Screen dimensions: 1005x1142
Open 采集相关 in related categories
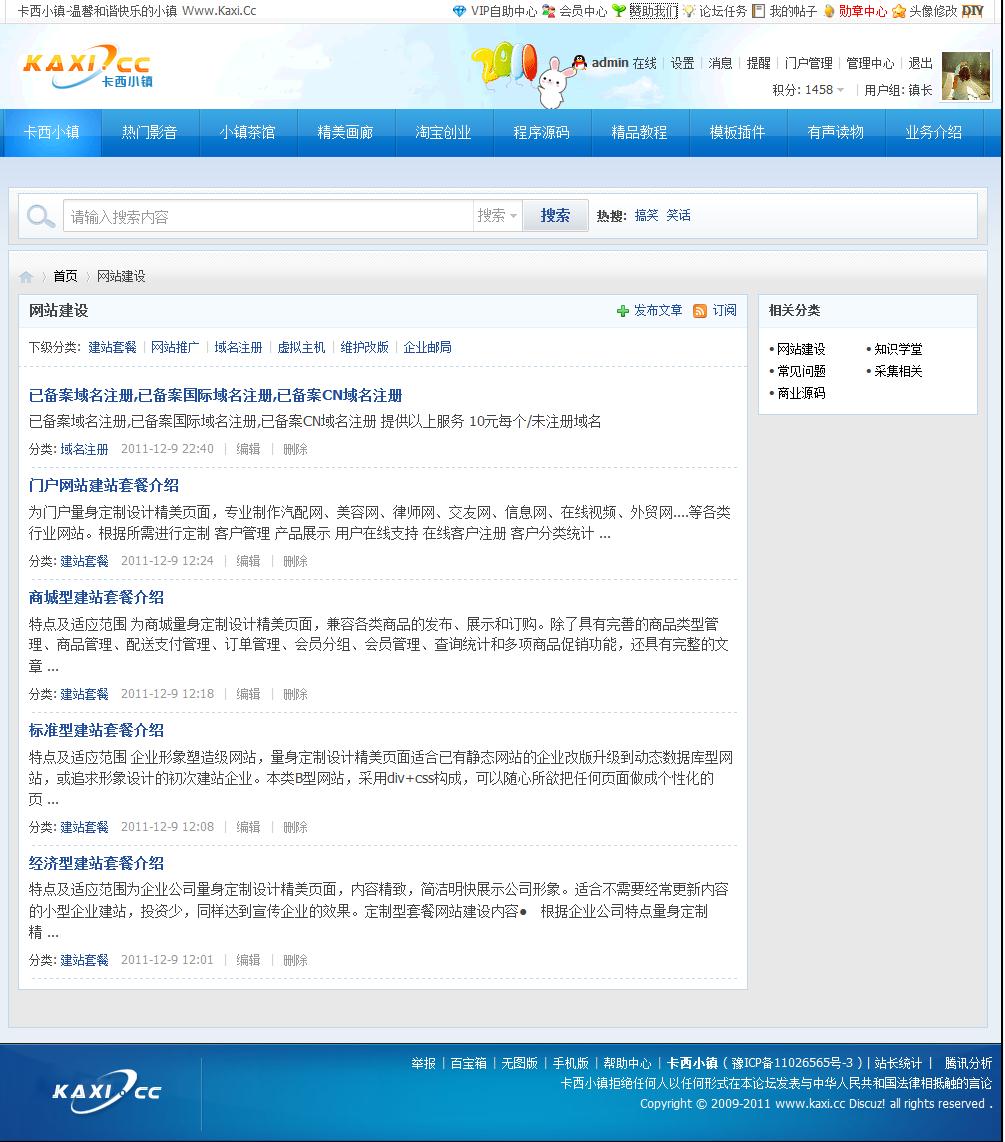pos(898,371)
